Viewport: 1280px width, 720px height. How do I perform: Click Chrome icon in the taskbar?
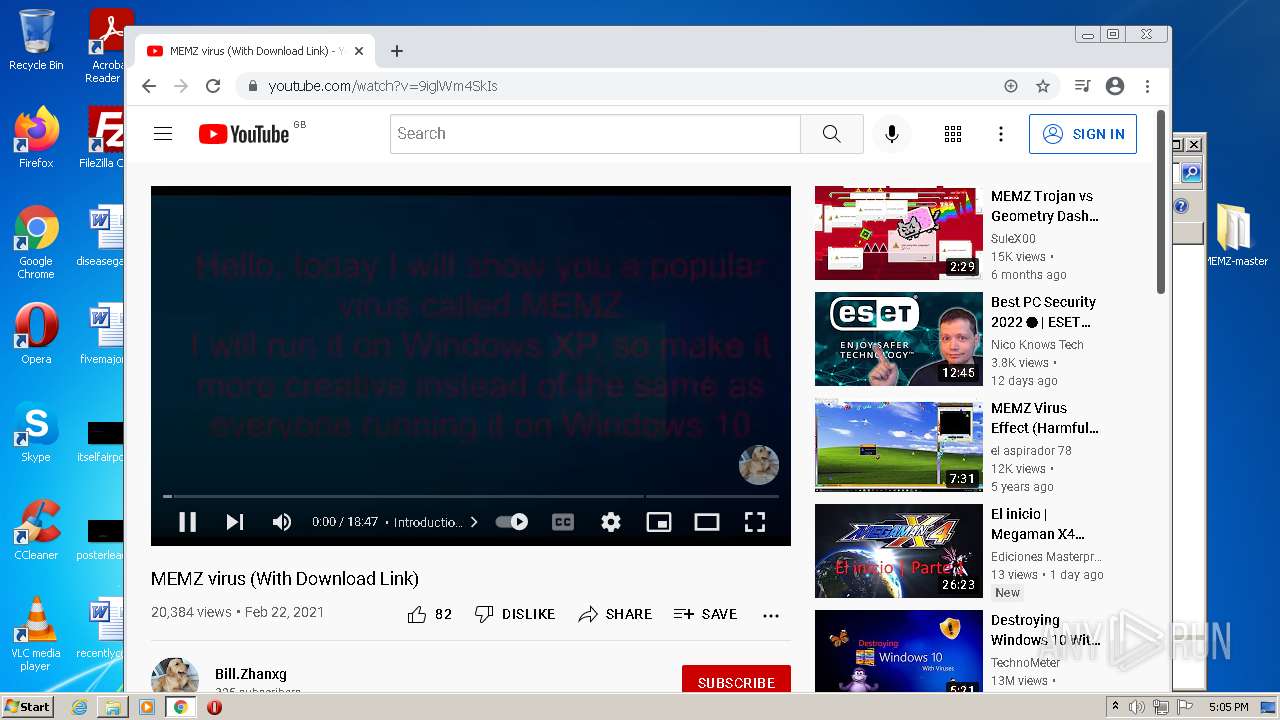click(181, 707)
